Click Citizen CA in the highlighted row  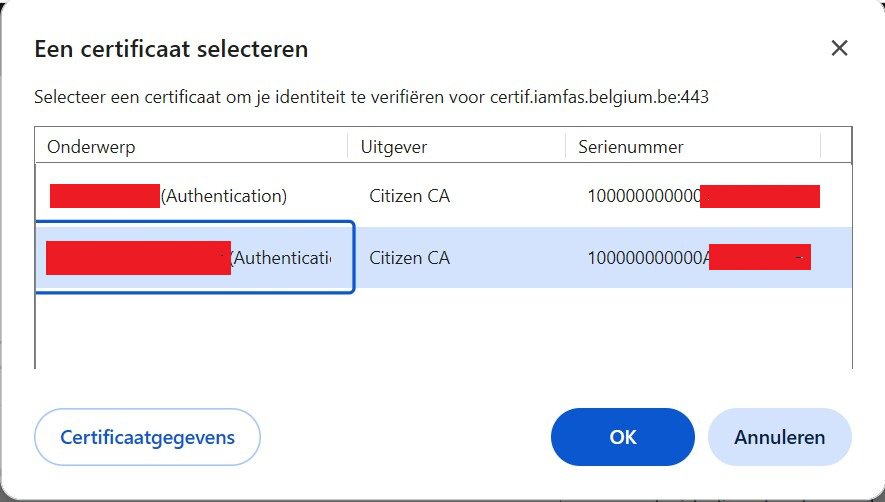(x=409, y=258)
